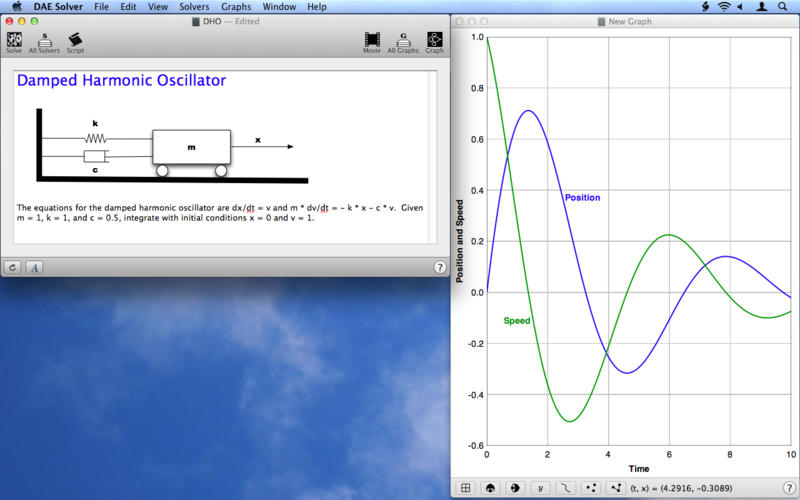Toggle the grid button under the graph
The width and height of the screenshot is (800, 500).
(x=465, y=488)
